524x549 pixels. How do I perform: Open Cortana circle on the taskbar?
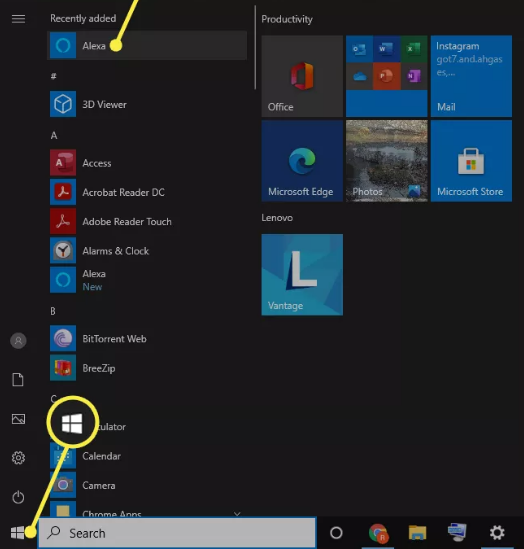[x=336, y=533]
